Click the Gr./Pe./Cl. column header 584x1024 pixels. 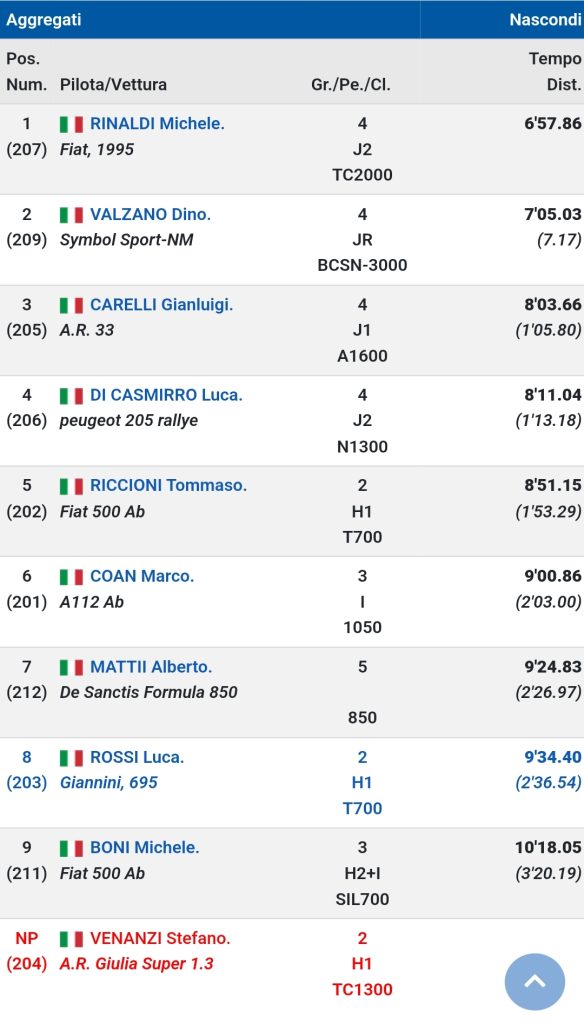[x=351, y=84]
